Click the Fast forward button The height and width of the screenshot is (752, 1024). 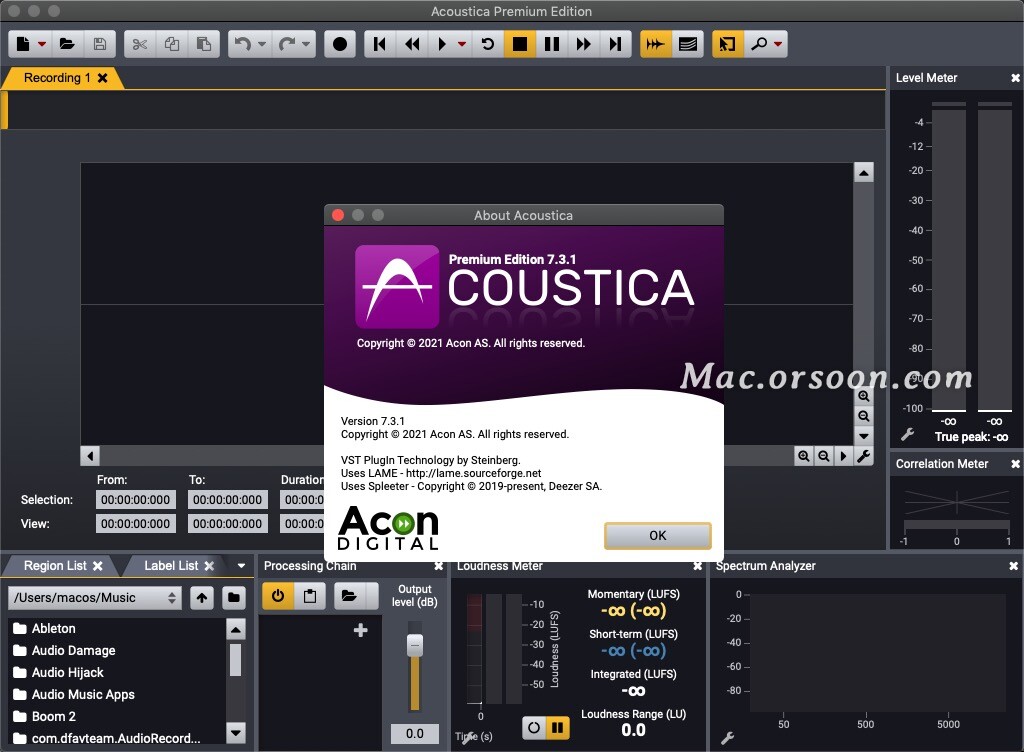pyautogui.click(x=583, y=44)
